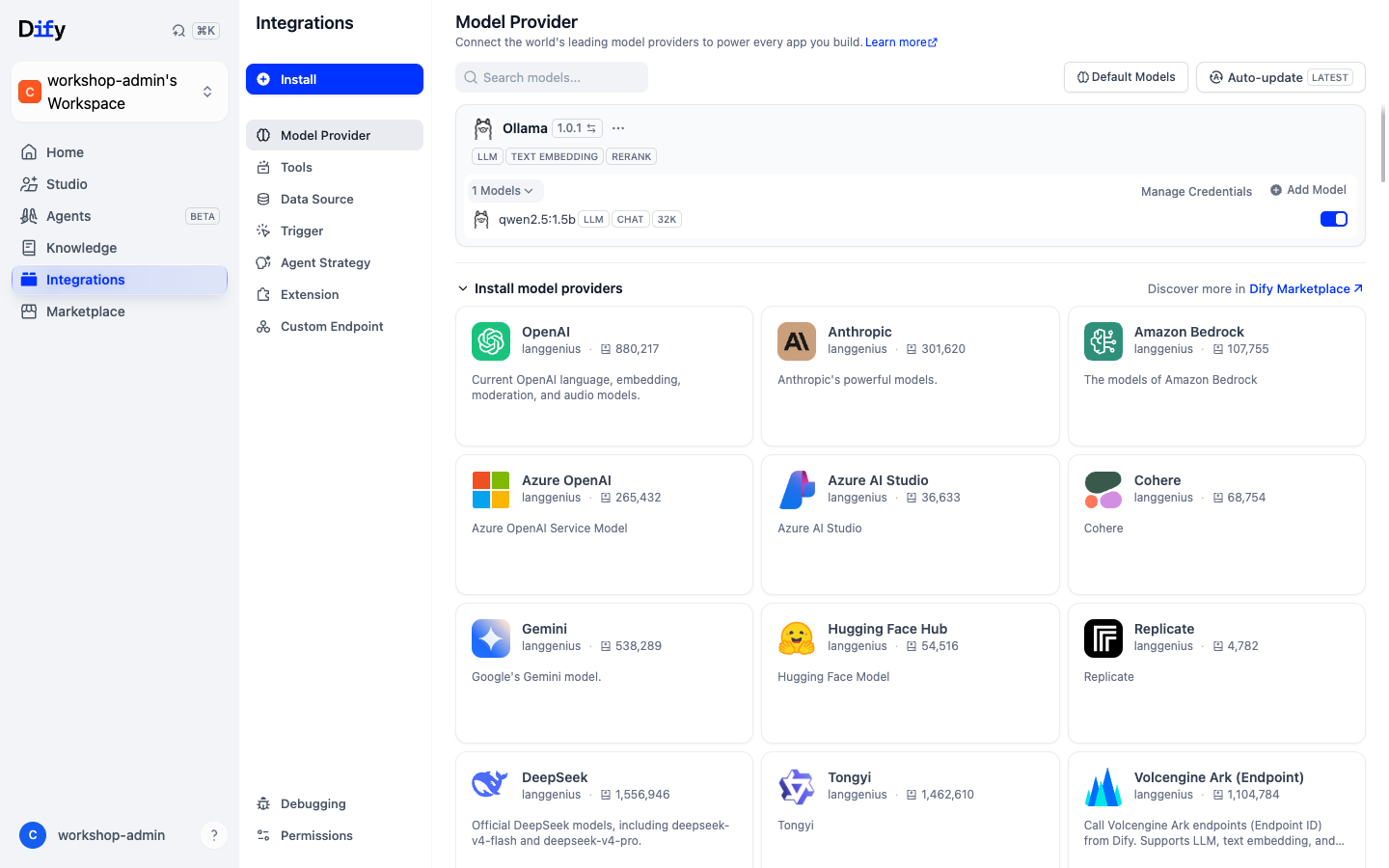
Task: Open the Default Models settings
Action: (x=1126, y=77)
